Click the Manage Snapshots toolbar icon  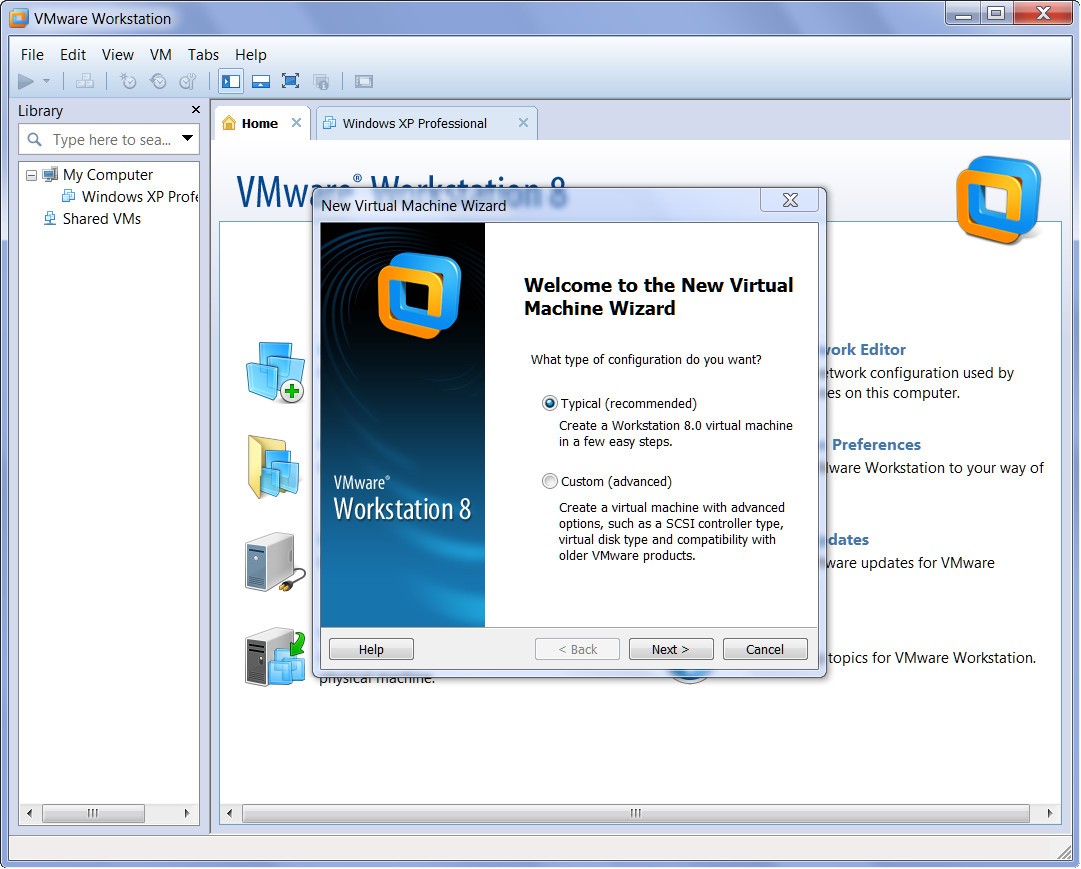point(188,81)
